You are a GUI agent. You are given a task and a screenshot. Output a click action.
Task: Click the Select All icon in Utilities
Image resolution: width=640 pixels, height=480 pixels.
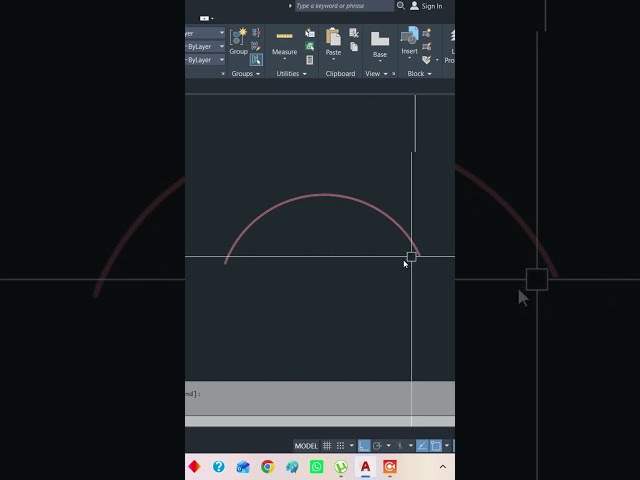coord(310,46)
